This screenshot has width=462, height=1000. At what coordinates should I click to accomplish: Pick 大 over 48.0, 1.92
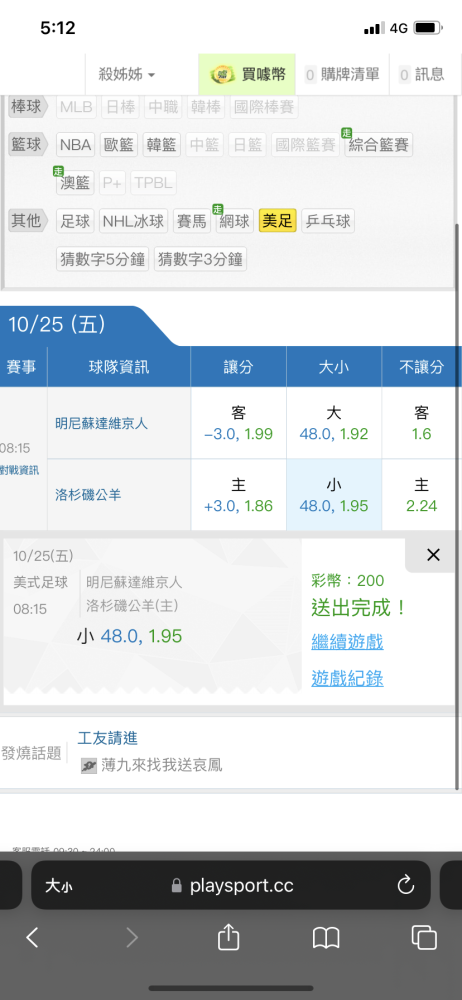[x=334, y=423]
